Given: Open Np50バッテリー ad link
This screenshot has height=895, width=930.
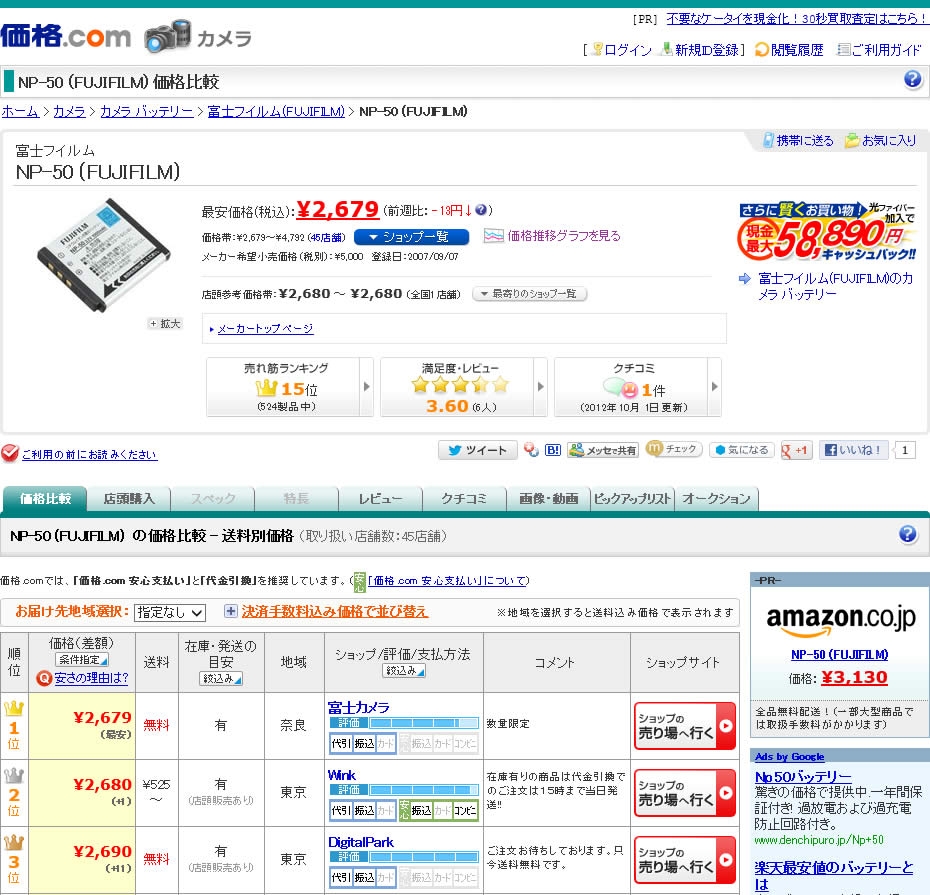Looking at the screenshot, I should click(x=802, y=776).
